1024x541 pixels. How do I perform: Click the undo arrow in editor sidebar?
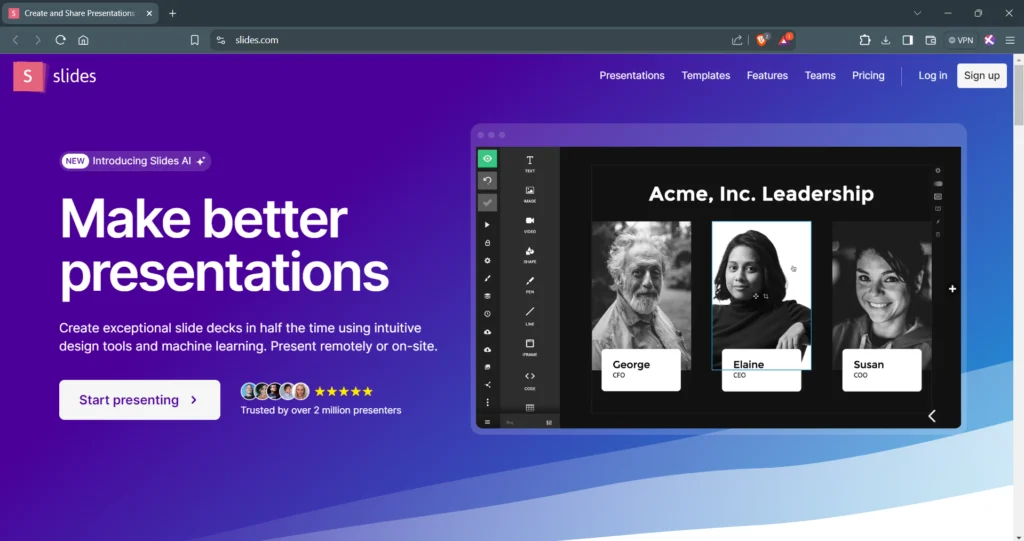pyautogui.click(x=487, y=180)
